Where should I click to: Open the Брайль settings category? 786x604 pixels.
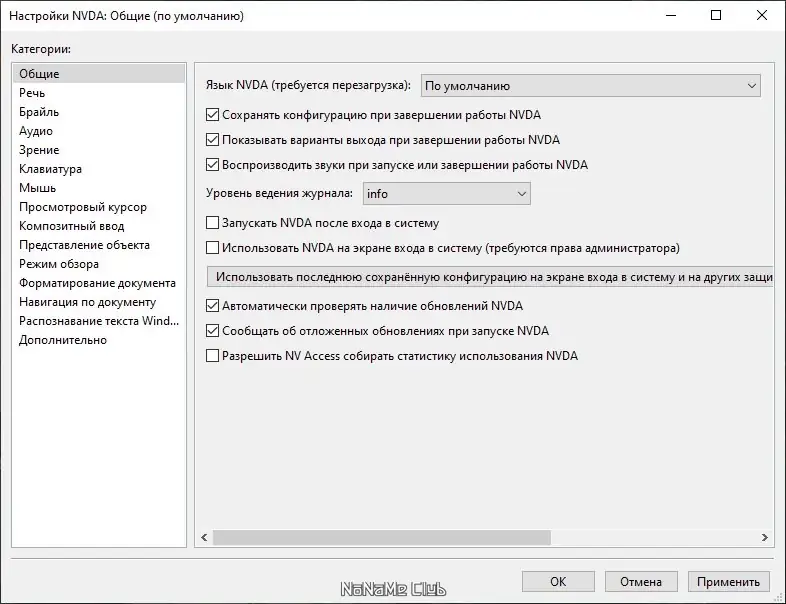coord(99,112)
